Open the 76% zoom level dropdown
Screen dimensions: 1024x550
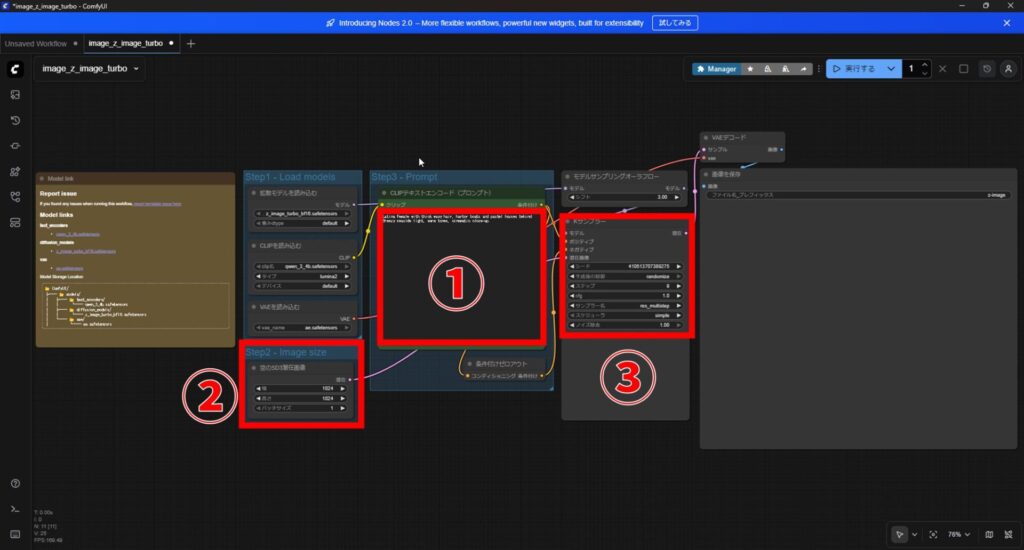click(x=962, y=534)
